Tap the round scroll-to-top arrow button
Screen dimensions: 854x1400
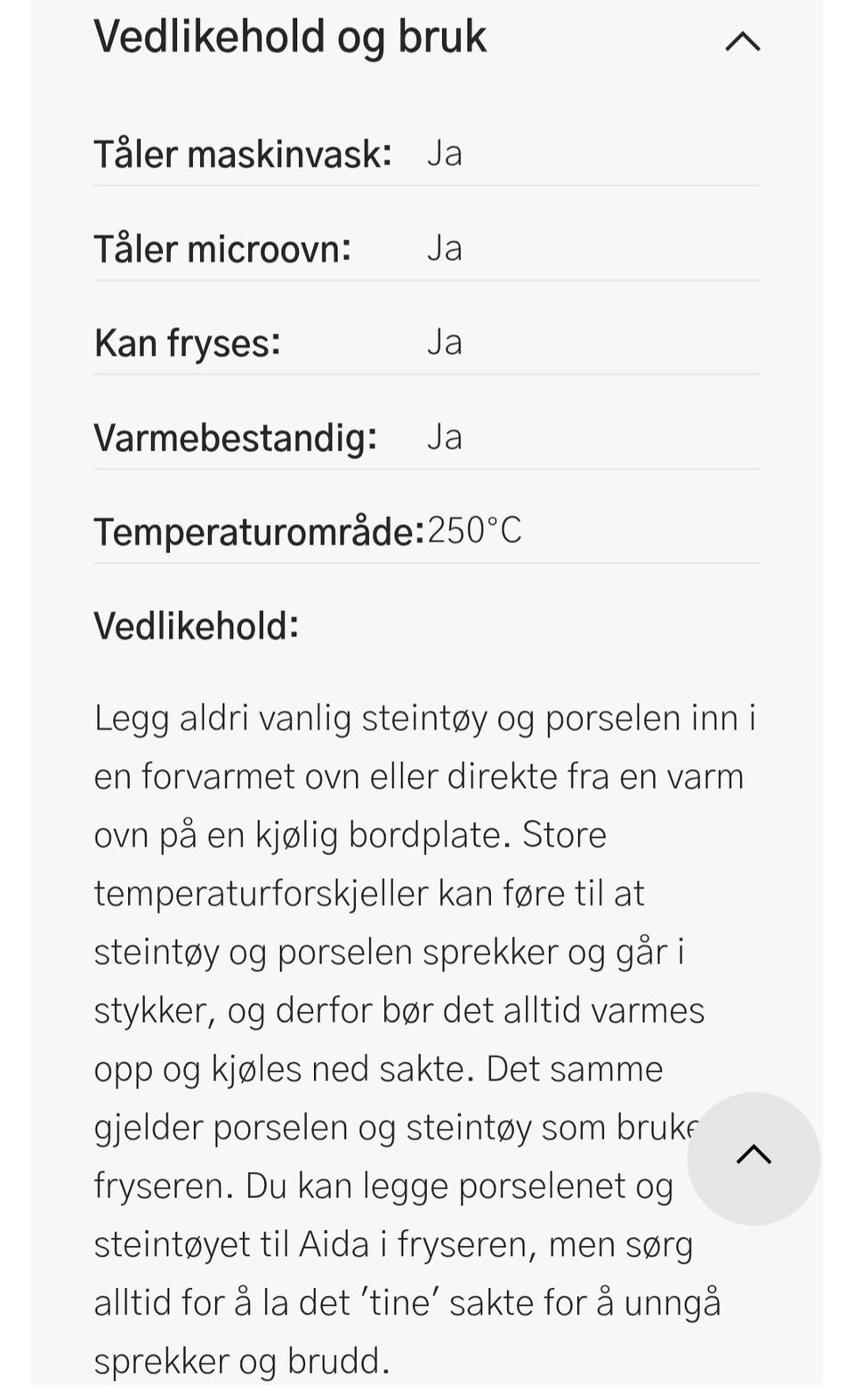click(753, 1158)
